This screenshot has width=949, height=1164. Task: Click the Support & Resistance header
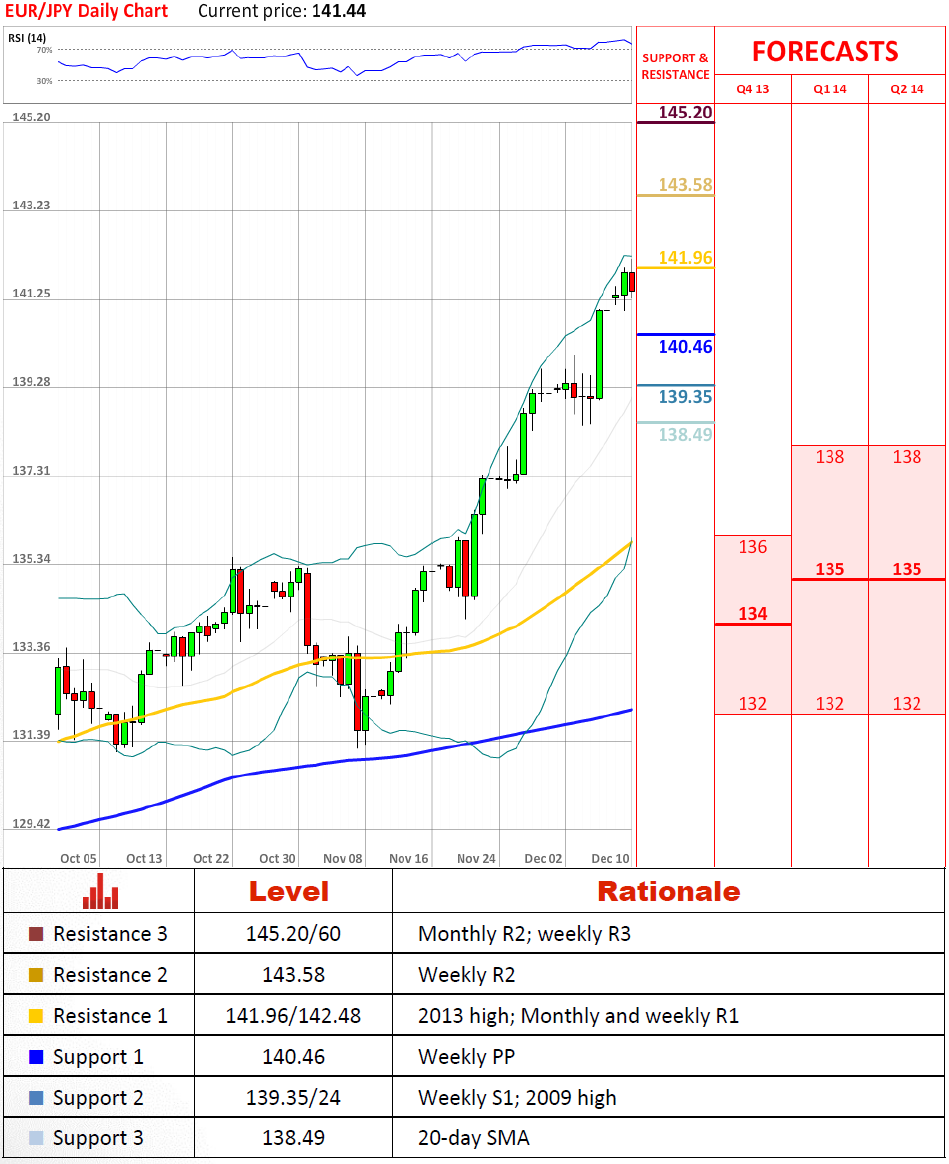pyautogui.click(x=675, y=67)
